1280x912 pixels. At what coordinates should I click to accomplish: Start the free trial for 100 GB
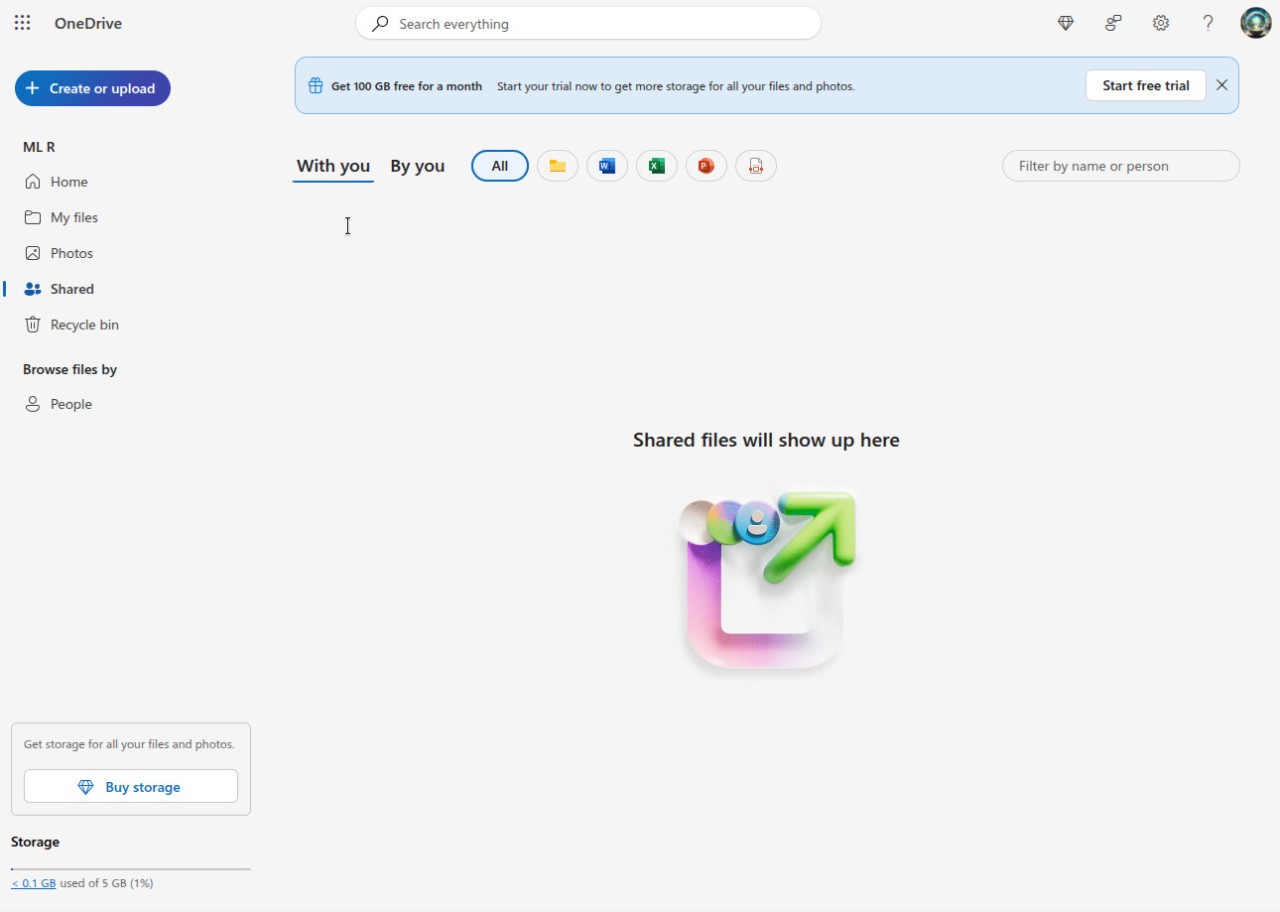1145,85
